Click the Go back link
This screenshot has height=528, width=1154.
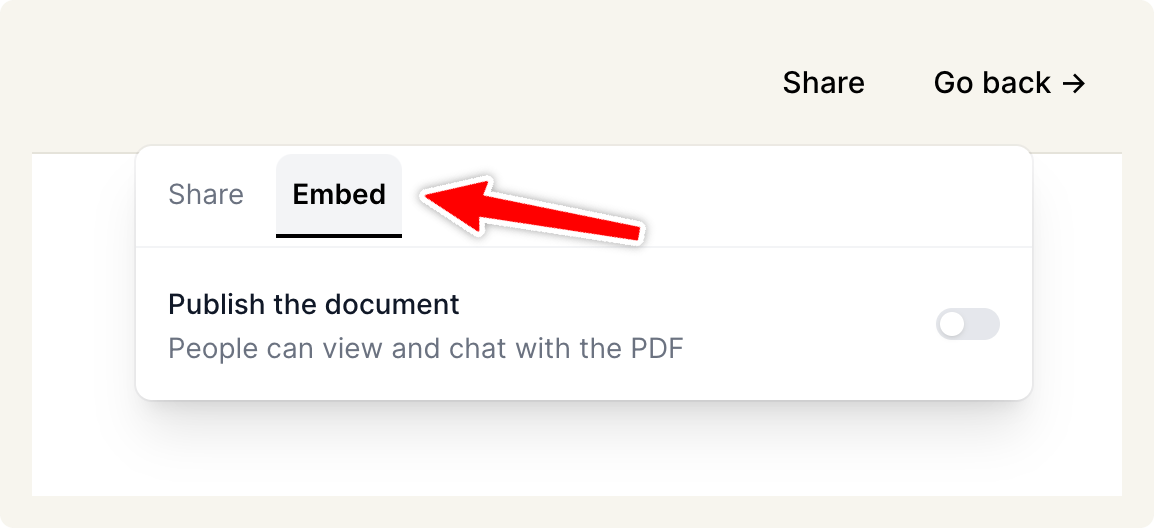(x=1008, y=83)
